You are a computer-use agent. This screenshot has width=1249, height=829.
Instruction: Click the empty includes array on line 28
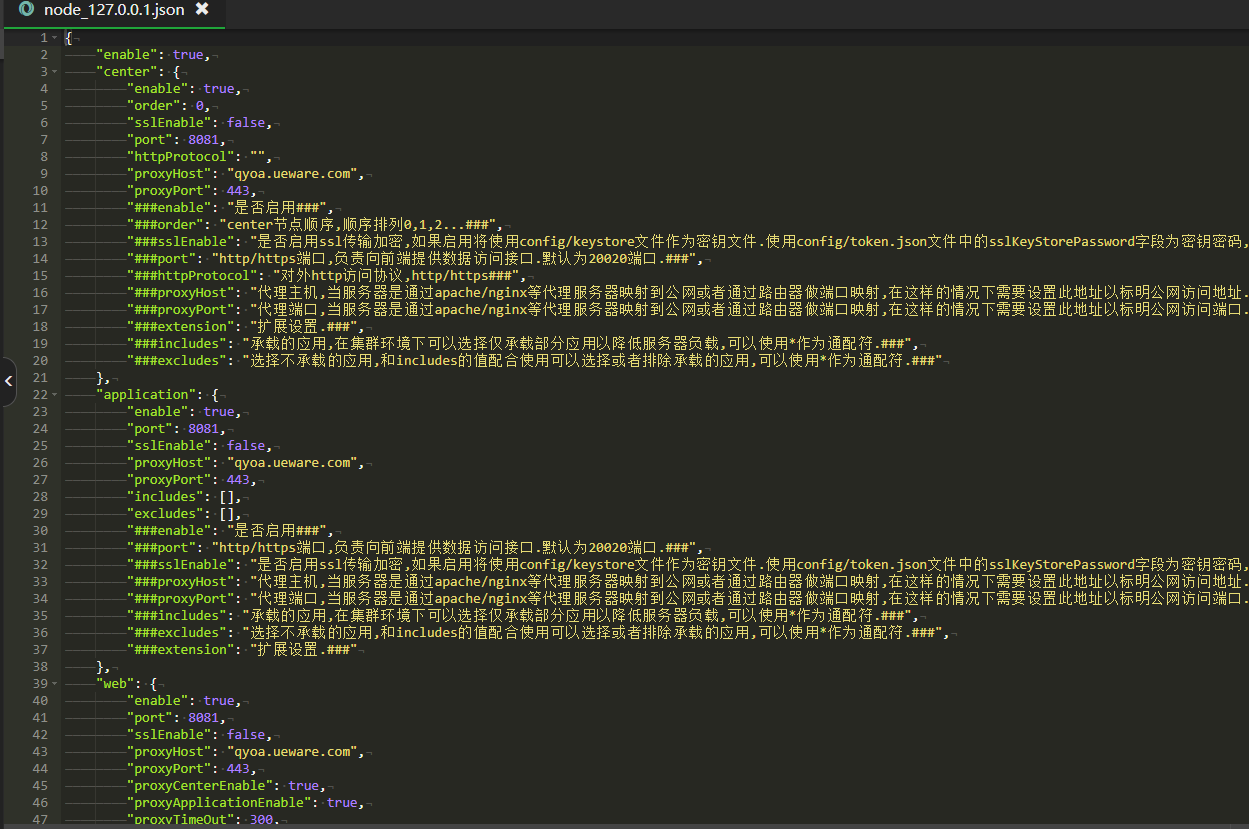229,497
